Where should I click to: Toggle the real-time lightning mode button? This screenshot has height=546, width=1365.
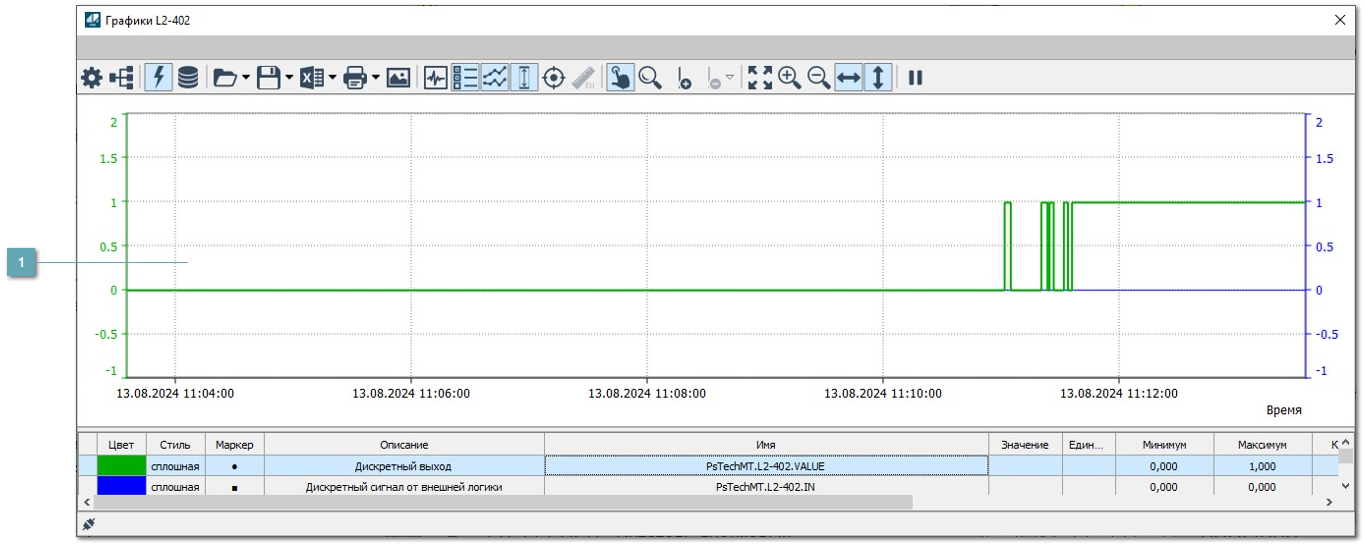(x=158, y=78)
